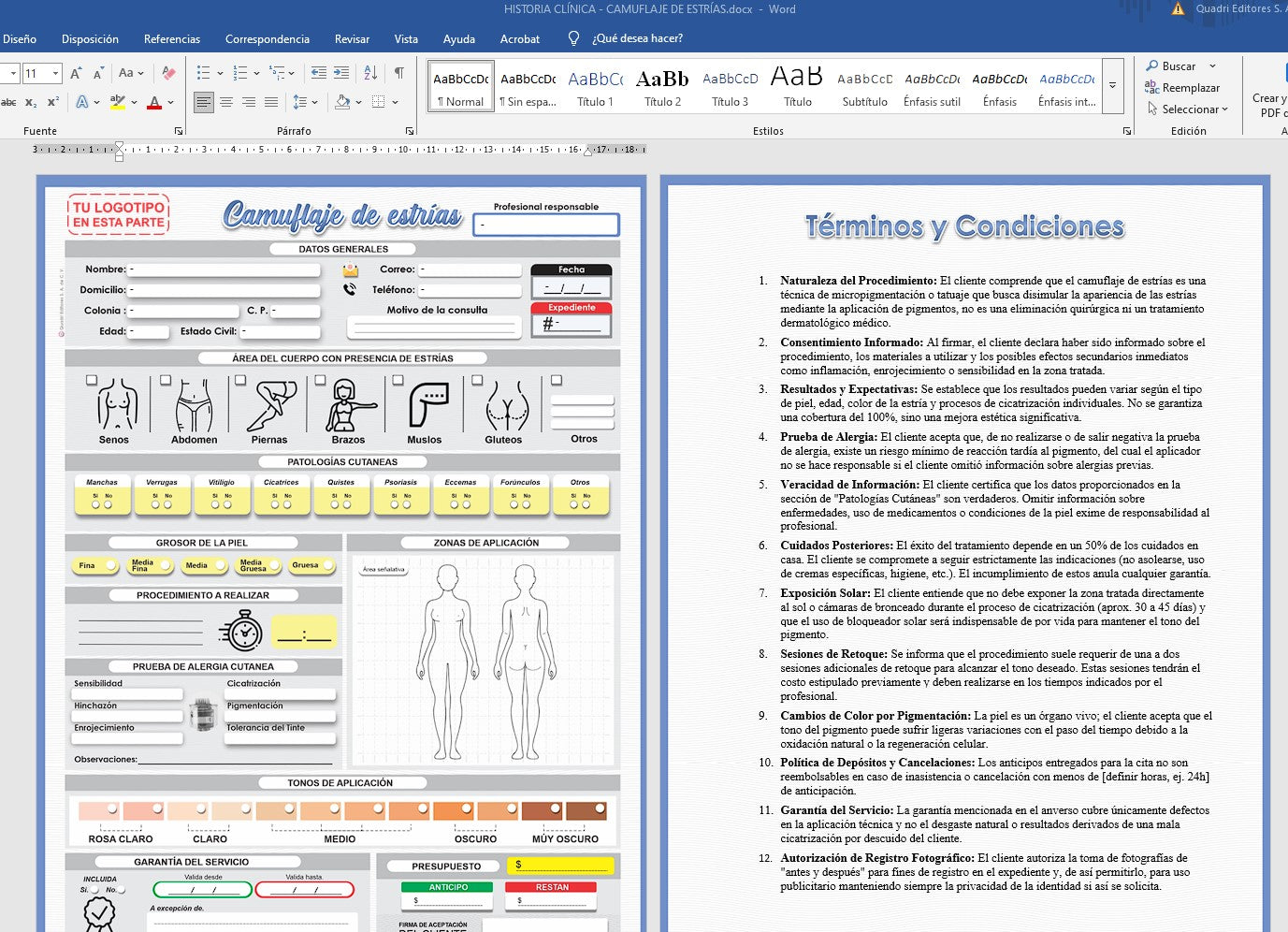Viewport: 1288px width, 932px height.
Task: Open the Acrobat ribbon tab
Action: (520, 39)
